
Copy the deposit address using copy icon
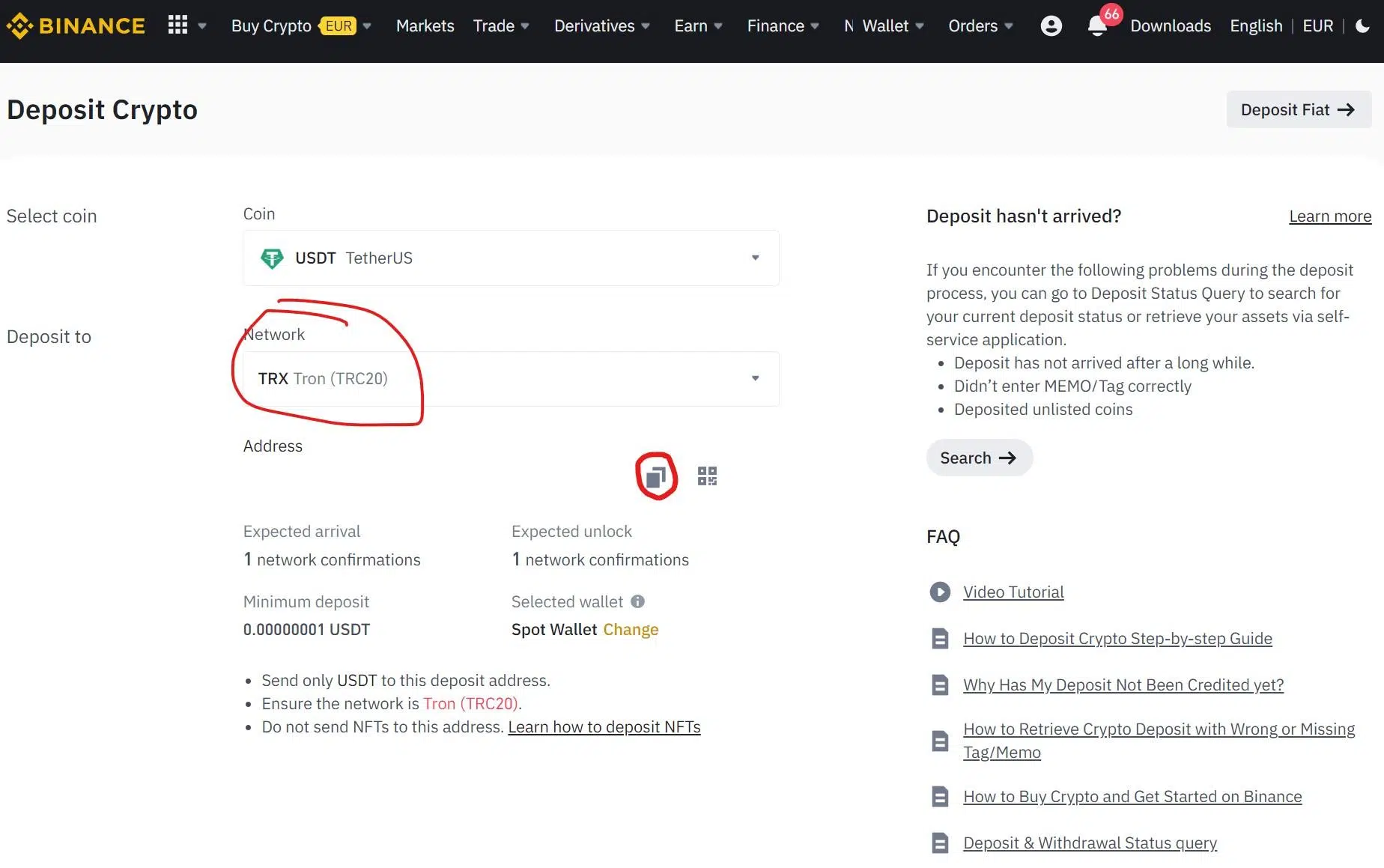(656, 476)
